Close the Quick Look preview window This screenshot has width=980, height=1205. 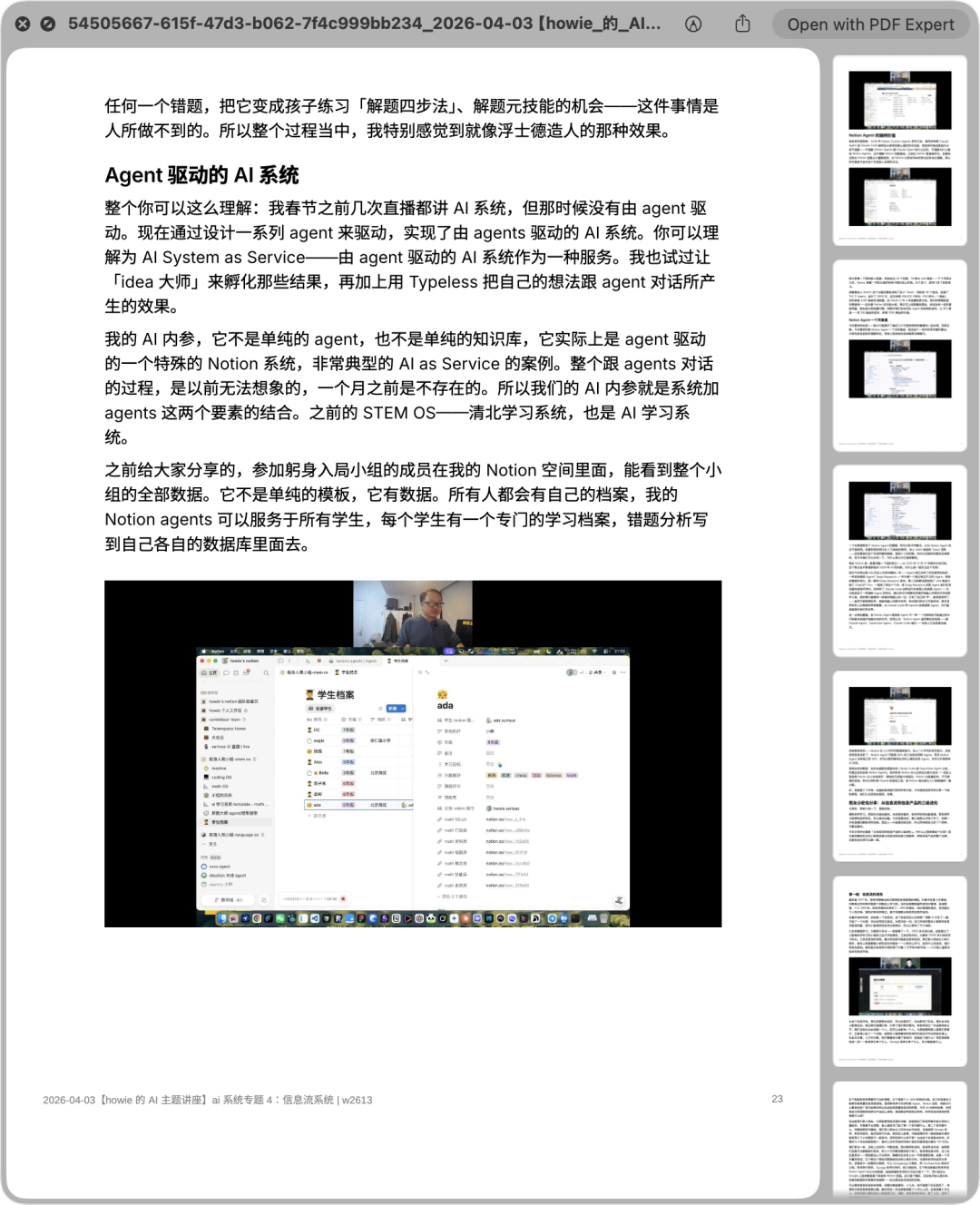23,24
